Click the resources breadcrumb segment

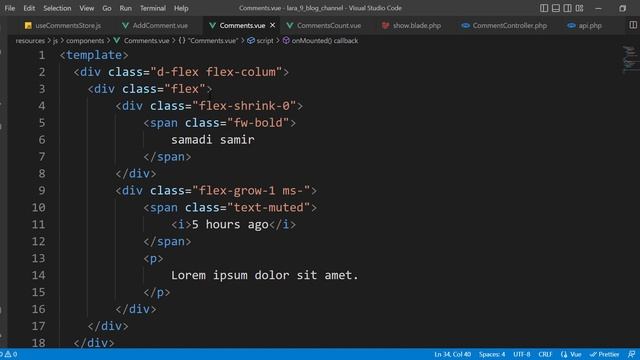click(30, 41)
